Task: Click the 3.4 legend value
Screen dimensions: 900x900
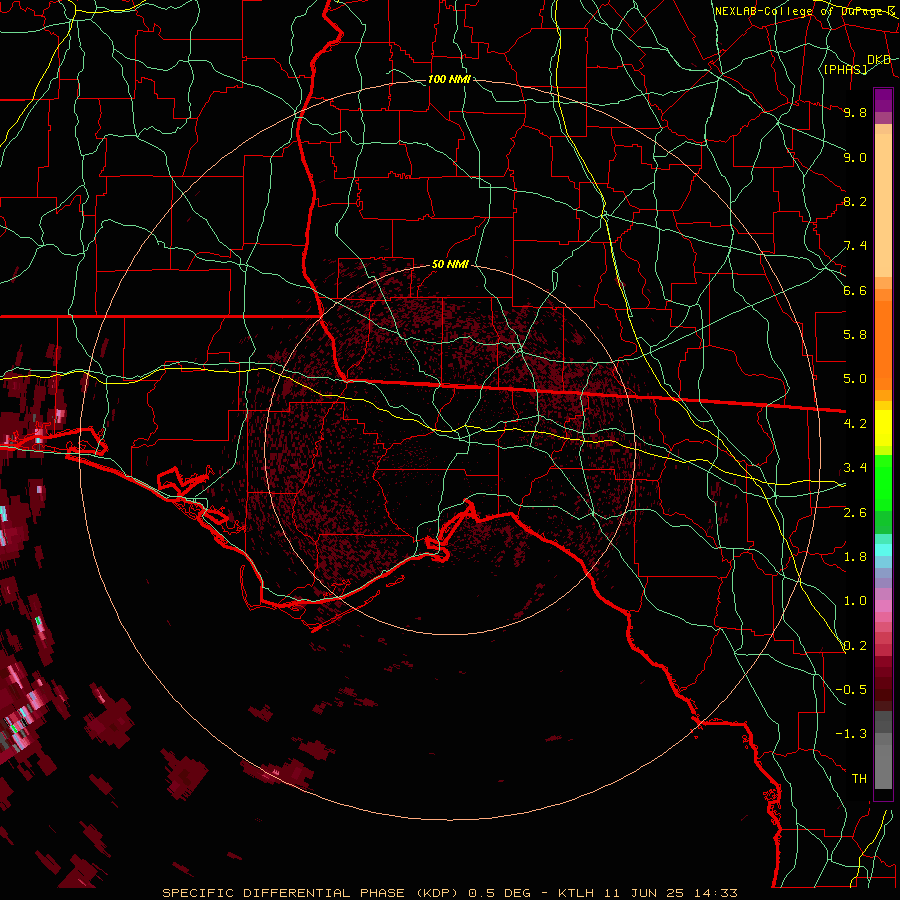Action: click(855, 468)
